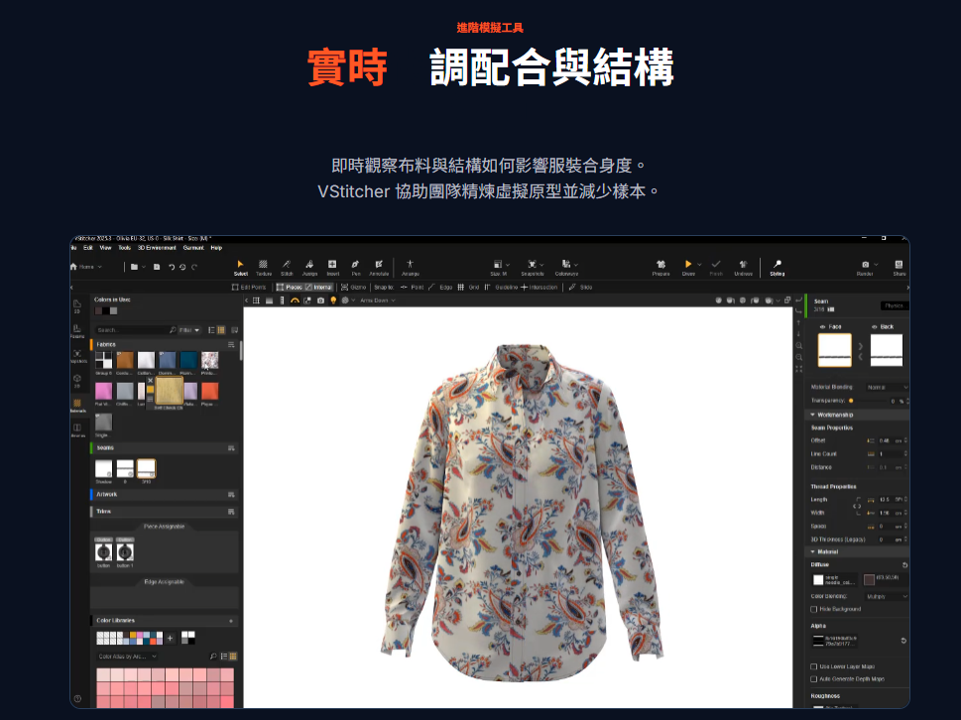
Task: Activate the Select arrow tool
Action: 240,267
